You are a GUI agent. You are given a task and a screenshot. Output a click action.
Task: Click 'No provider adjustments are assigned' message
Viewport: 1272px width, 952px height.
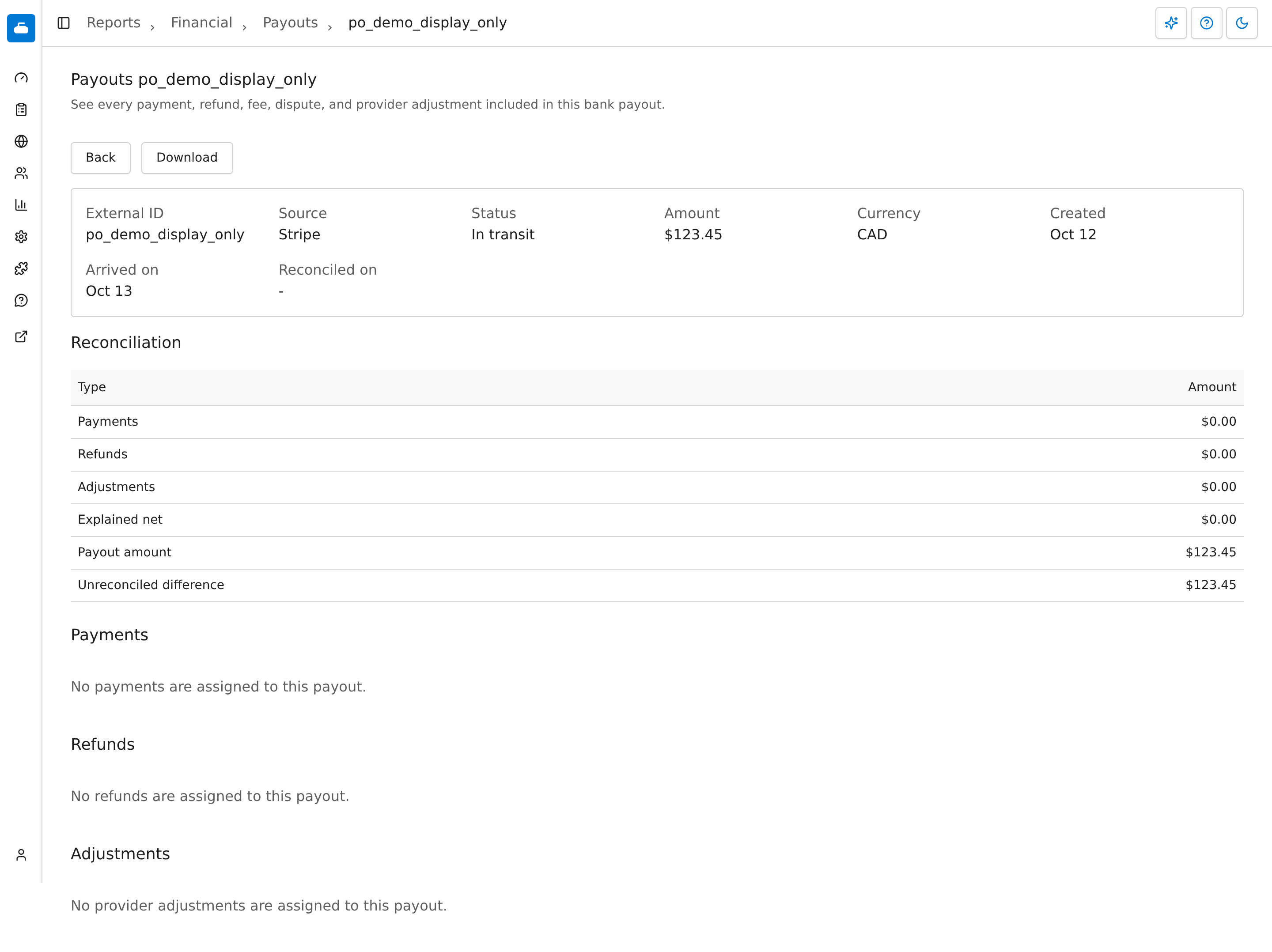pos(259,906)
